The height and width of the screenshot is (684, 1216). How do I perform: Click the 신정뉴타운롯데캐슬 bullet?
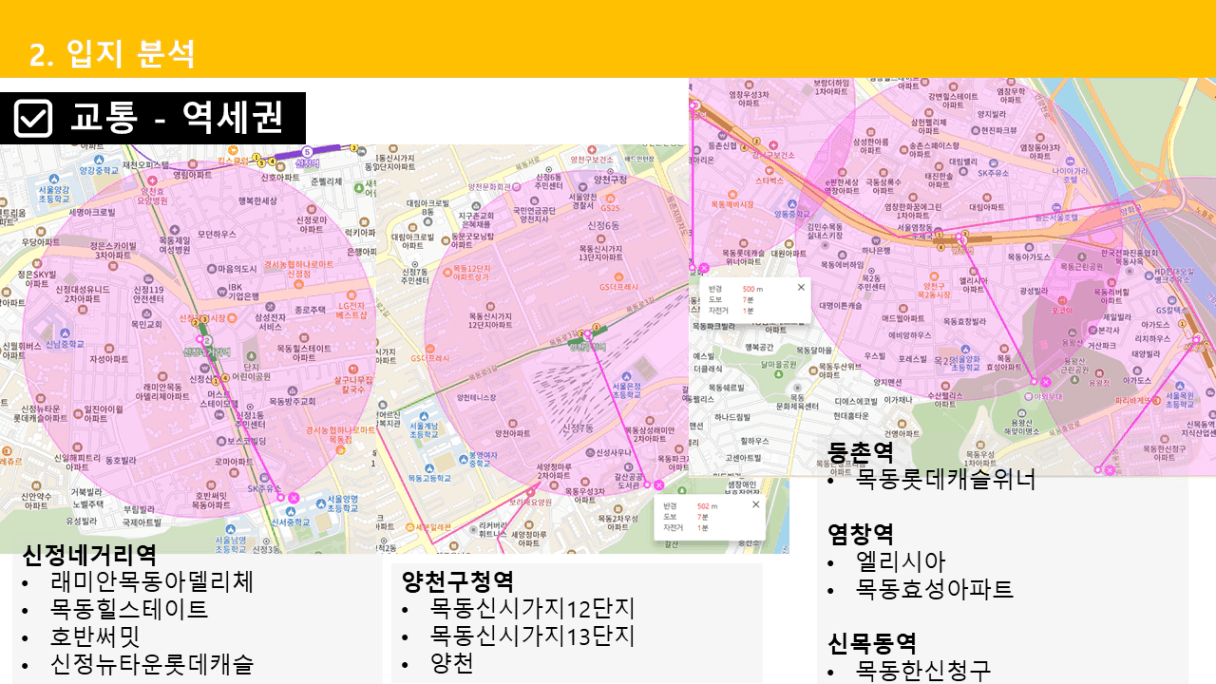pyautogui.click(x=152, y=663)
